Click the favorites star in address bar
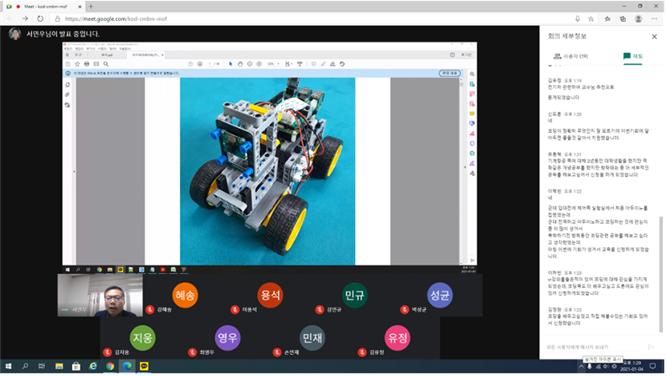The height and width of the screenshot is (376, 667). pos(591,19)
